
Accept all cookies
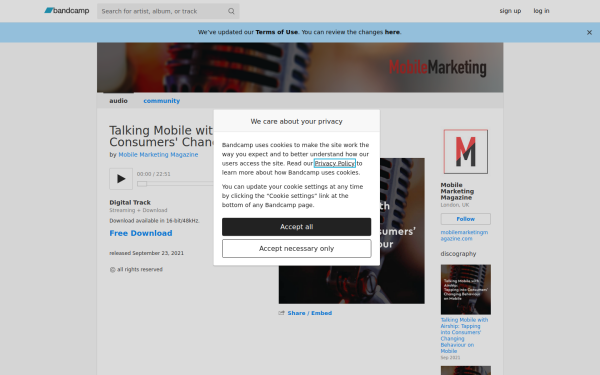[x=297, y=227]
